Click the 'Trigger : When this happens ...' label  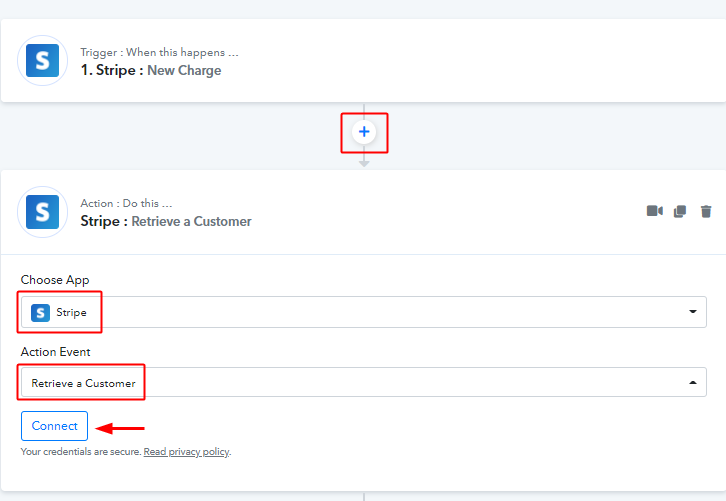click(159, 52)
